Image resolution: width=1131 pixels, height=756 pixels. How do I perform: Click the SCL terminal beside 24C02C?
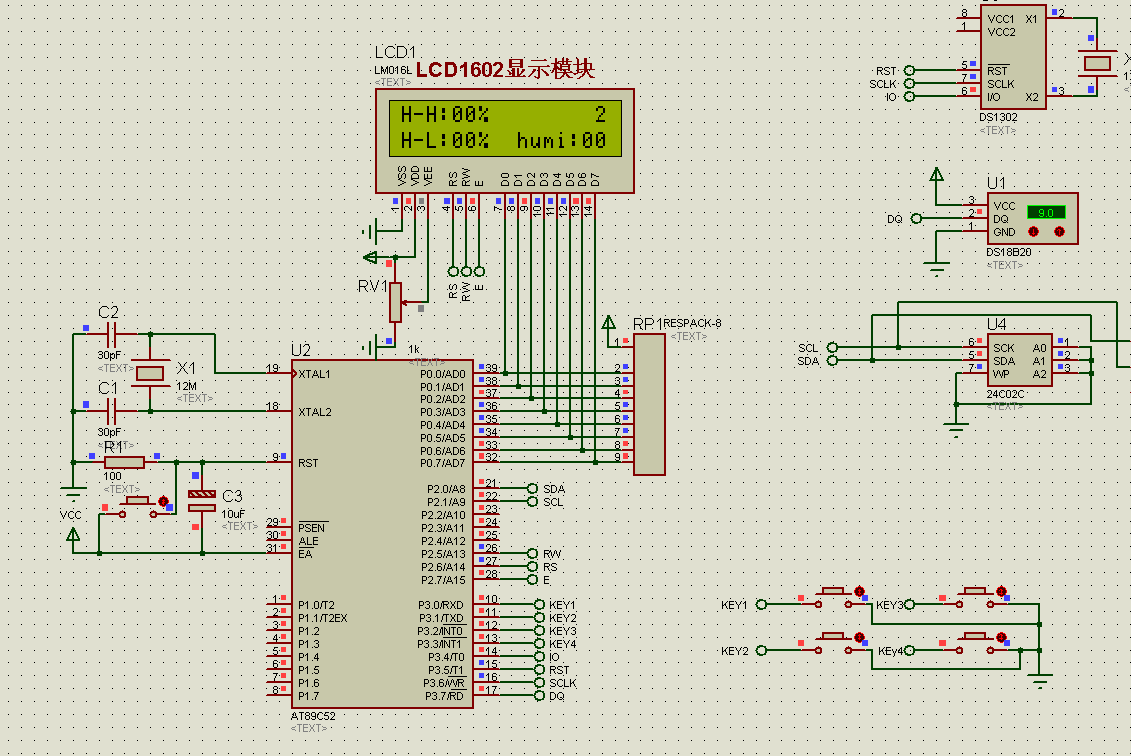point(832,347)
